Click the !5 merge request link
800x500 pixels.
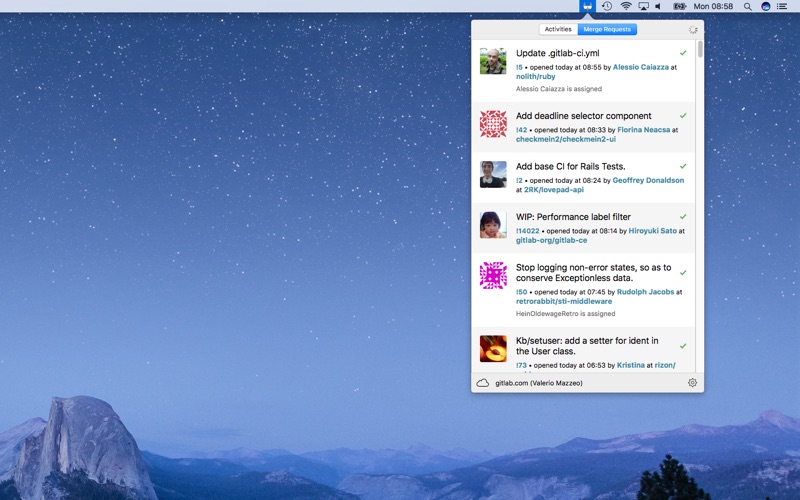coord(519,67)
